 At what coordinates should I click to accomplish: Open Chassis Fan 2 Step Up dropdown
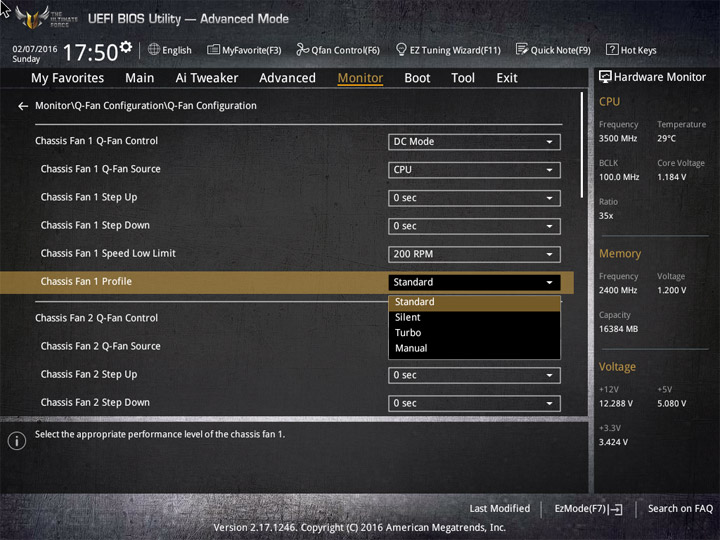474,375
